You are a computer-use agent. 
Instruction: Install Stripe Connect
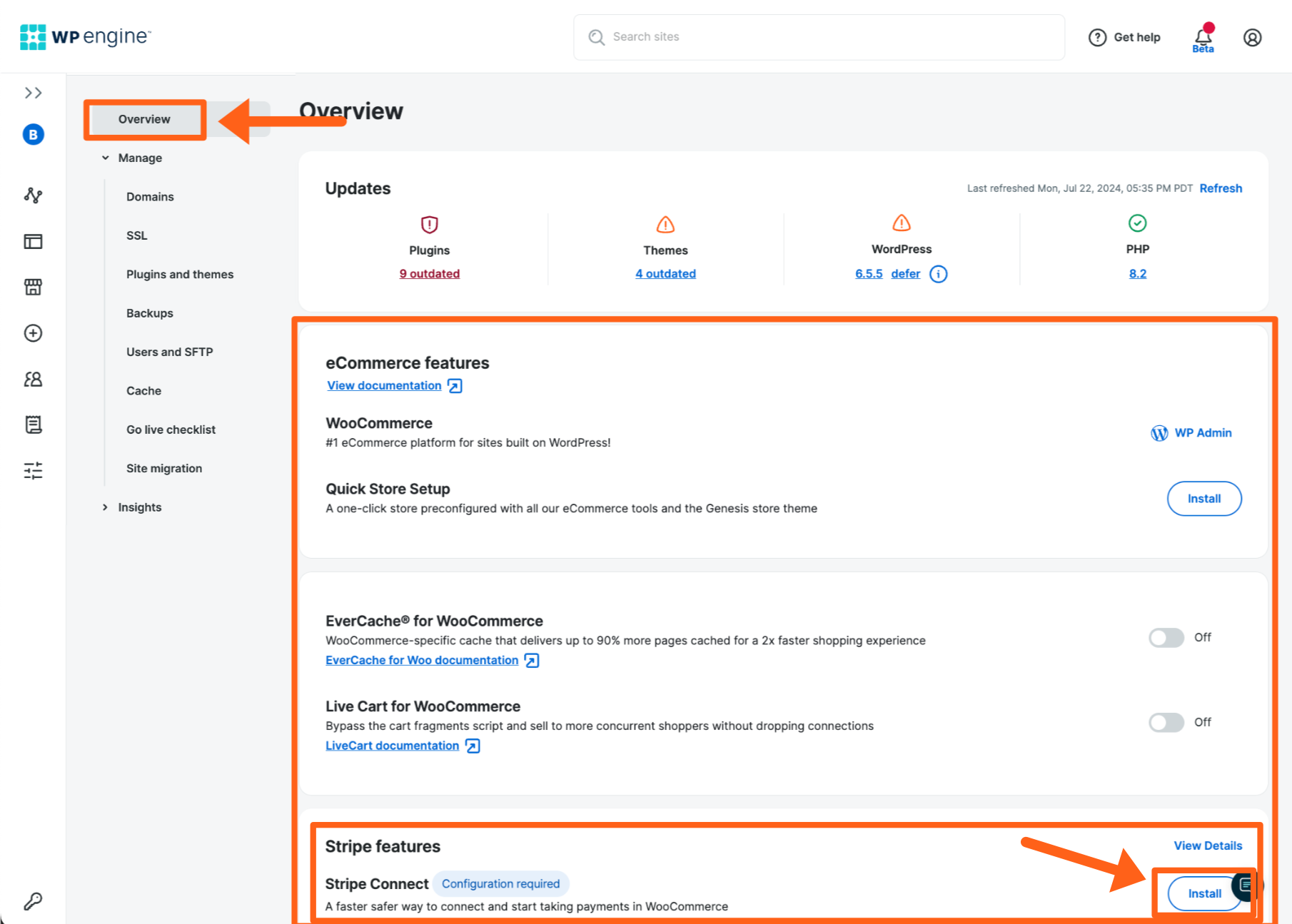[1204, 893]
